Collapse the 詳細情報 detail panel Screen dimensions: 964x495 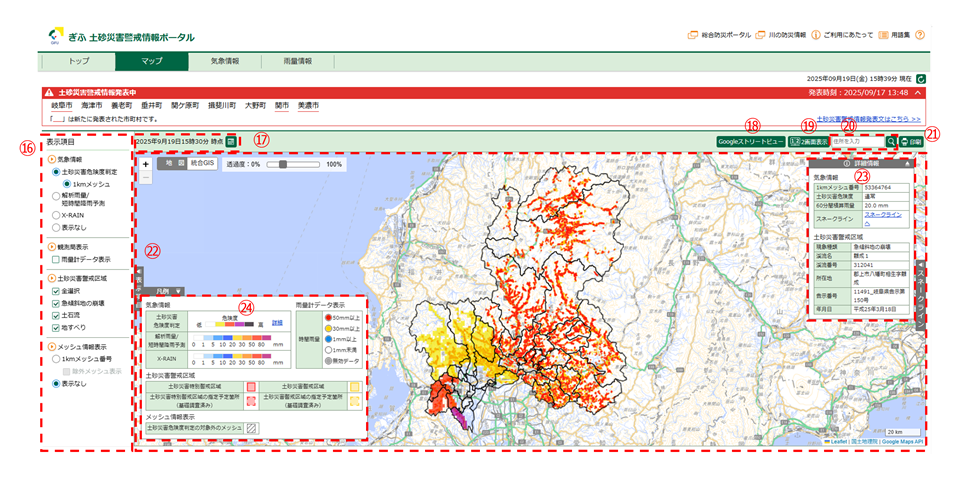pyautogui.click(x=907, y=163)
